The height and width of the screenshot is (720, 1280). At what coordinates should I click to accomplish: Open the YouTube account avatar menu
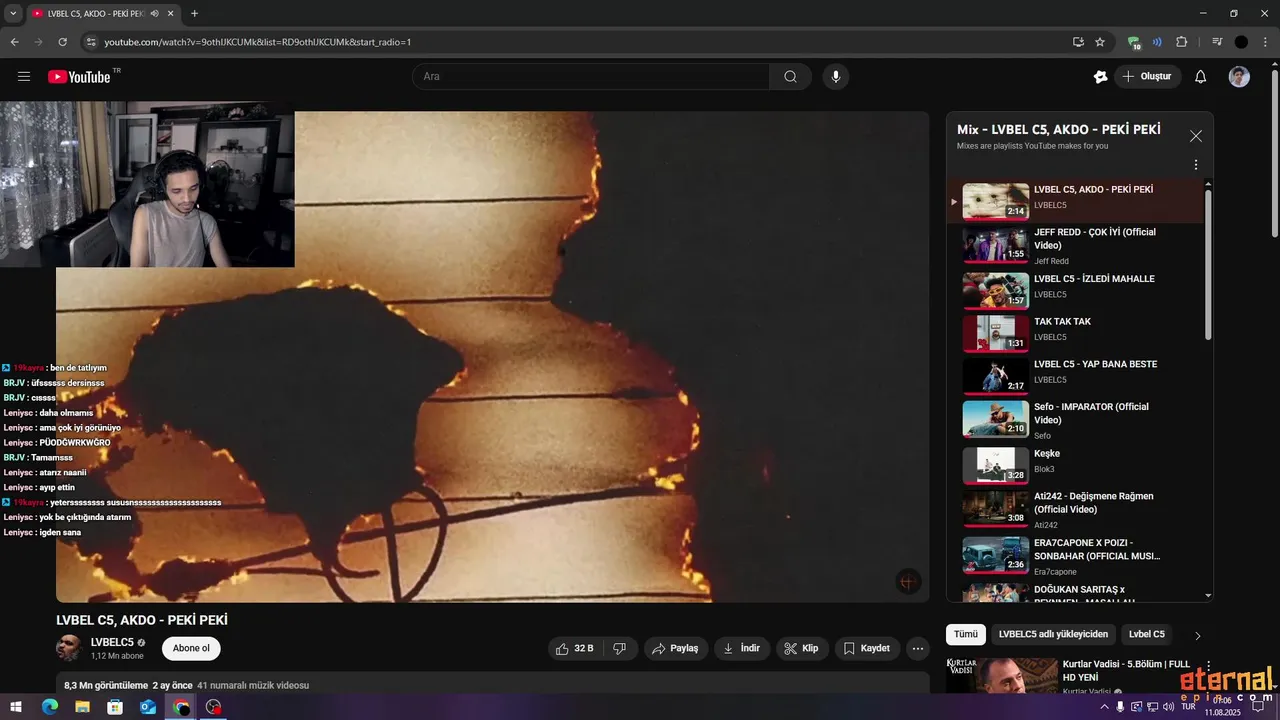click(1239, 77)
